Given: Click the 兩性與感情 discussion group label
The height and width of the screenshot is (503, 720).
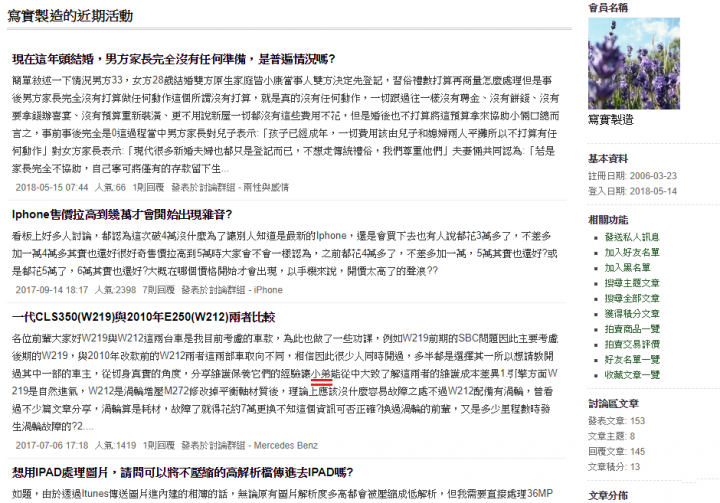Looking at the screenshot, I should (266, 187).
